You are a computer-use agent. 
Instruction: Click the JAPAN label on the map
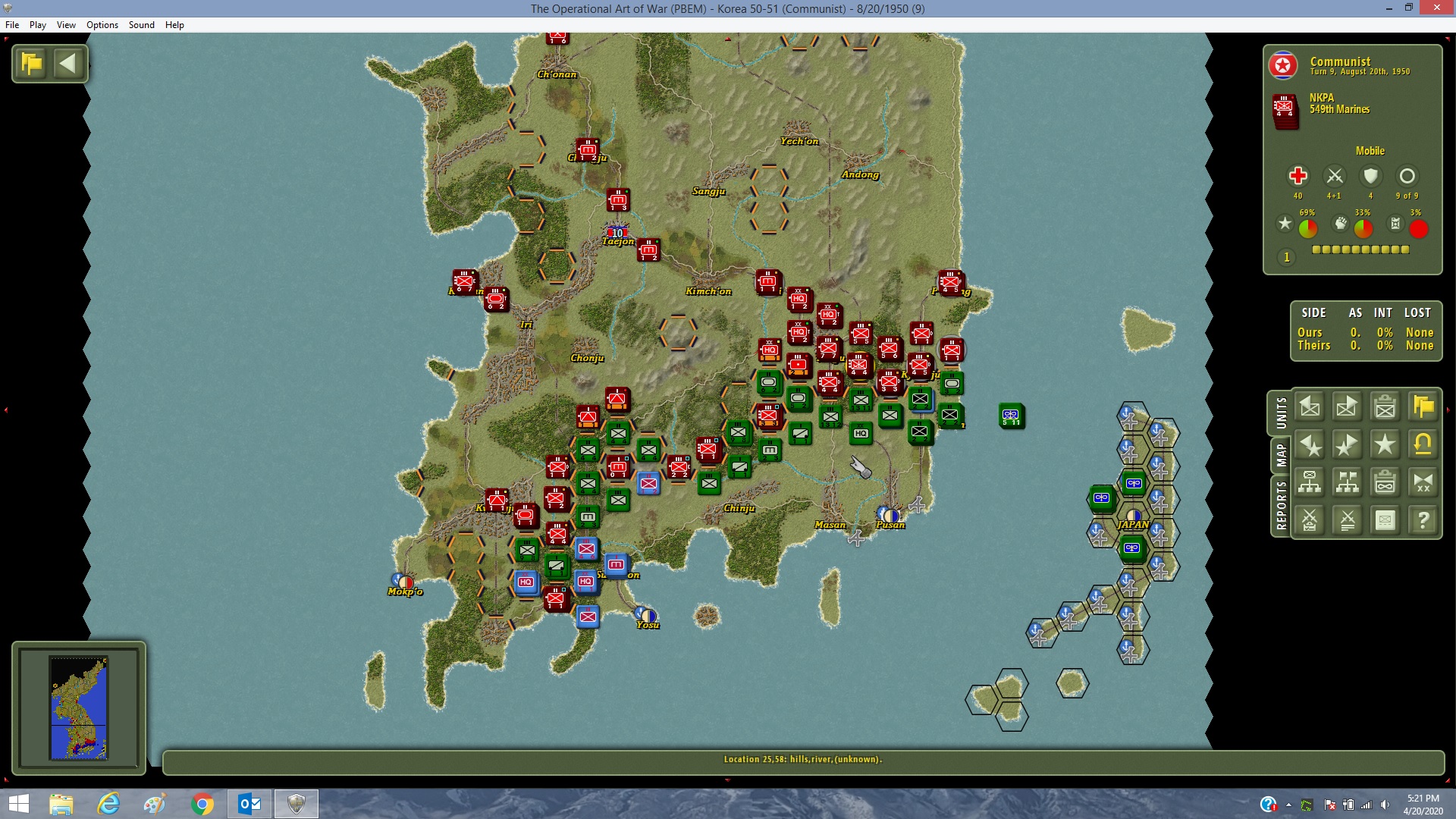(1133, 525)
